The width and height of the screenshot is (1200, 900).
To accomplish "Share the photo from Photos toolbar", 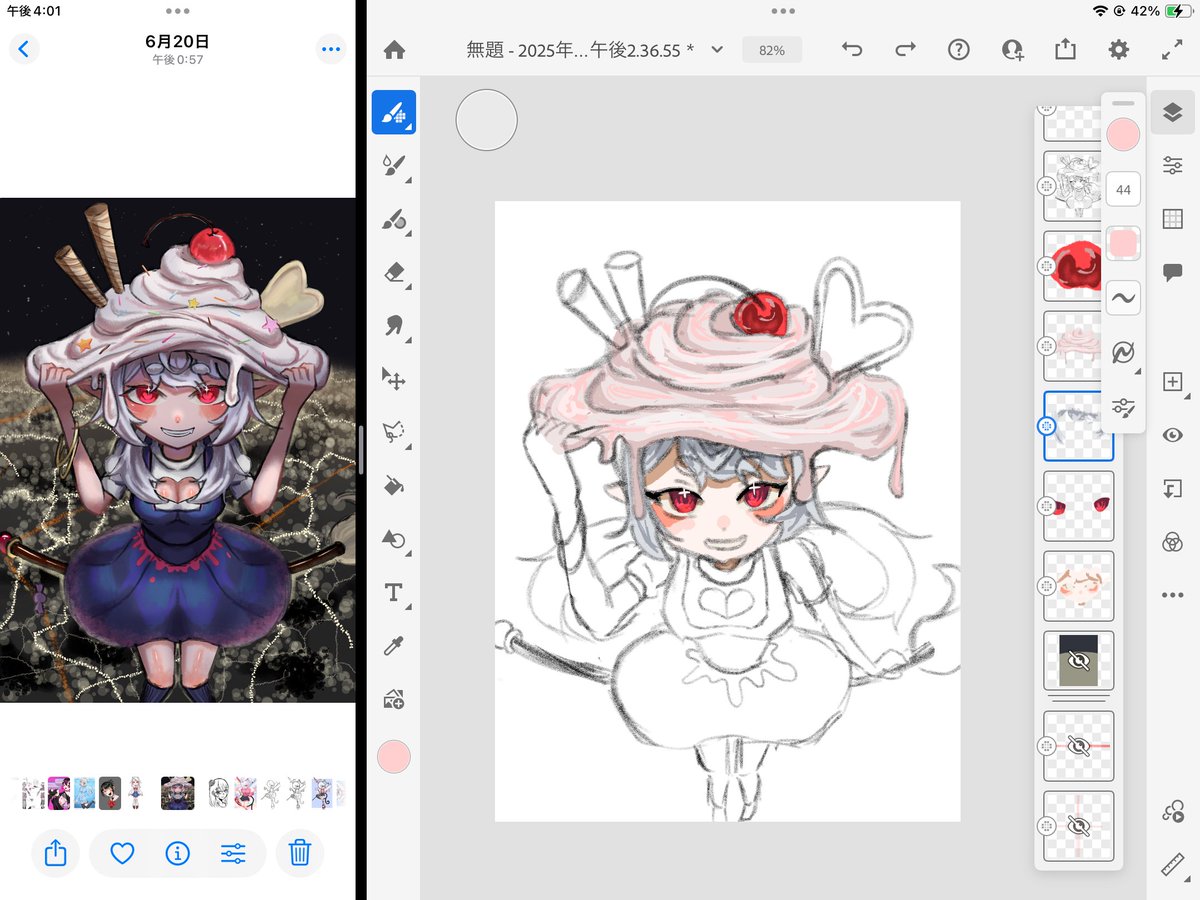I will (x=56, y=853).
